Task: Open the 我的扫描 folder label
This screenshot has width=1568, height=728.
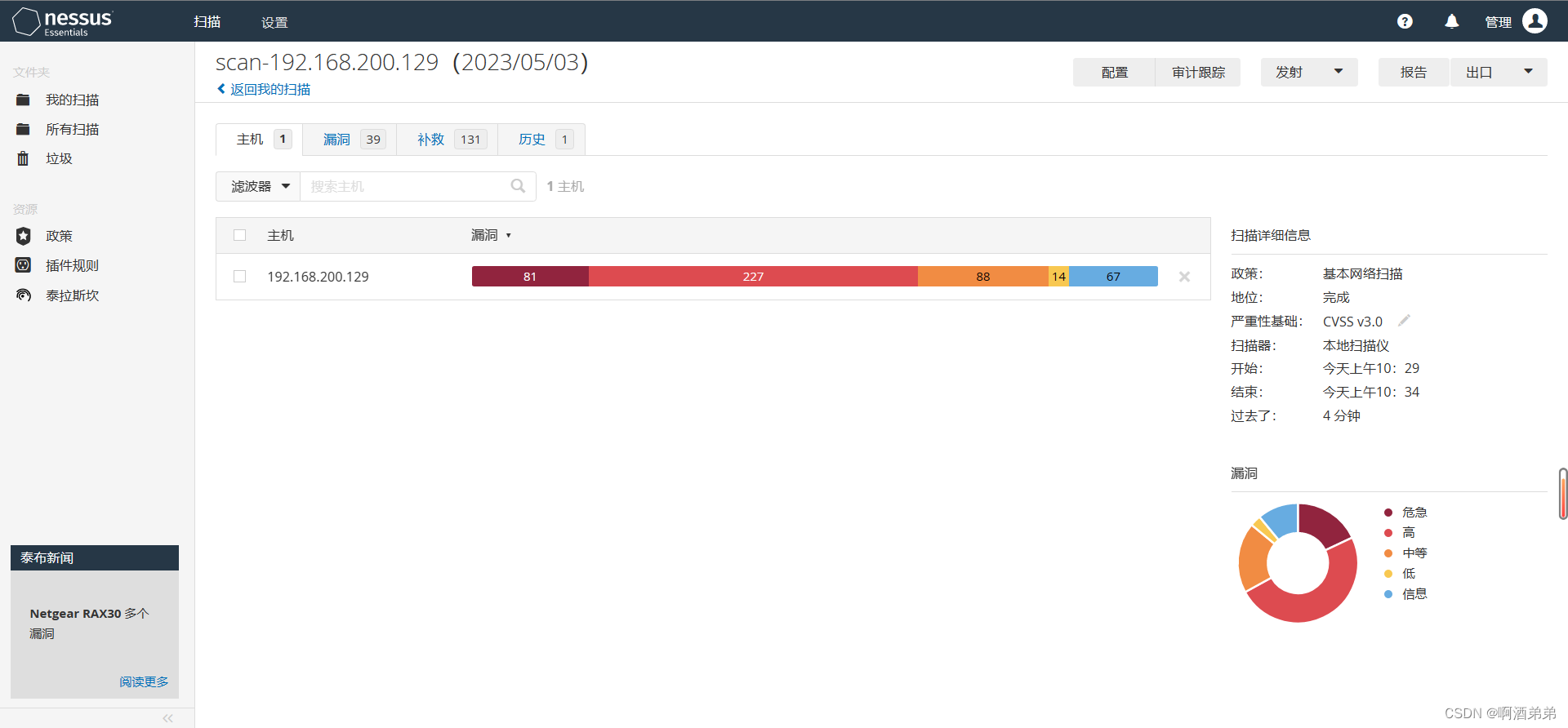Action: point(72,100)
